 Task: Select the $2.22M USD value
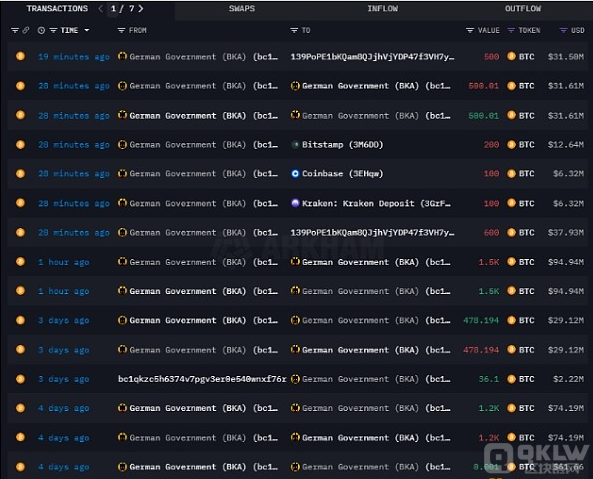568,379
